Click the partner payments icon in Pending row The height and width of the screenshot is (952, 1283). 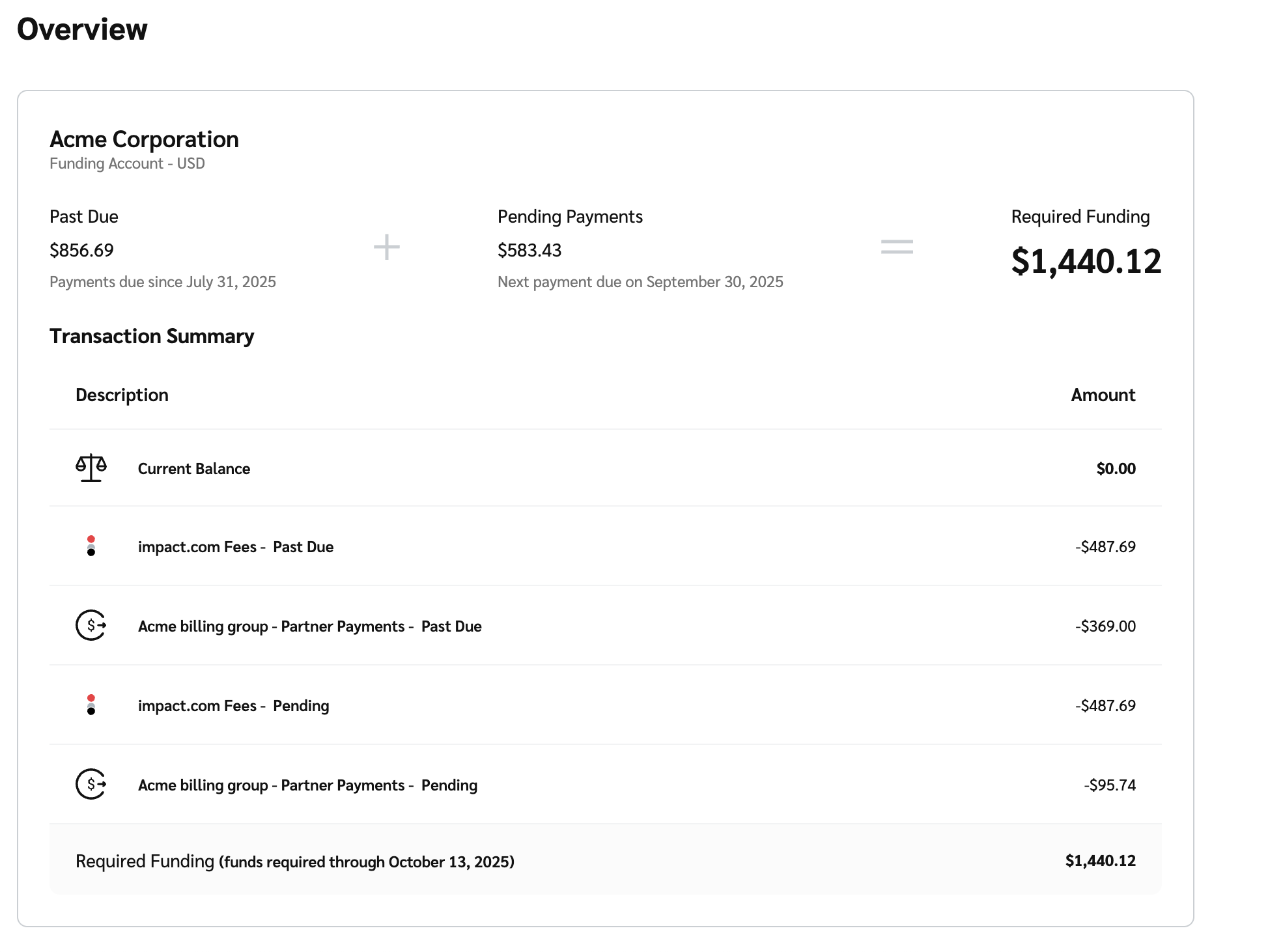click(91, 784)
